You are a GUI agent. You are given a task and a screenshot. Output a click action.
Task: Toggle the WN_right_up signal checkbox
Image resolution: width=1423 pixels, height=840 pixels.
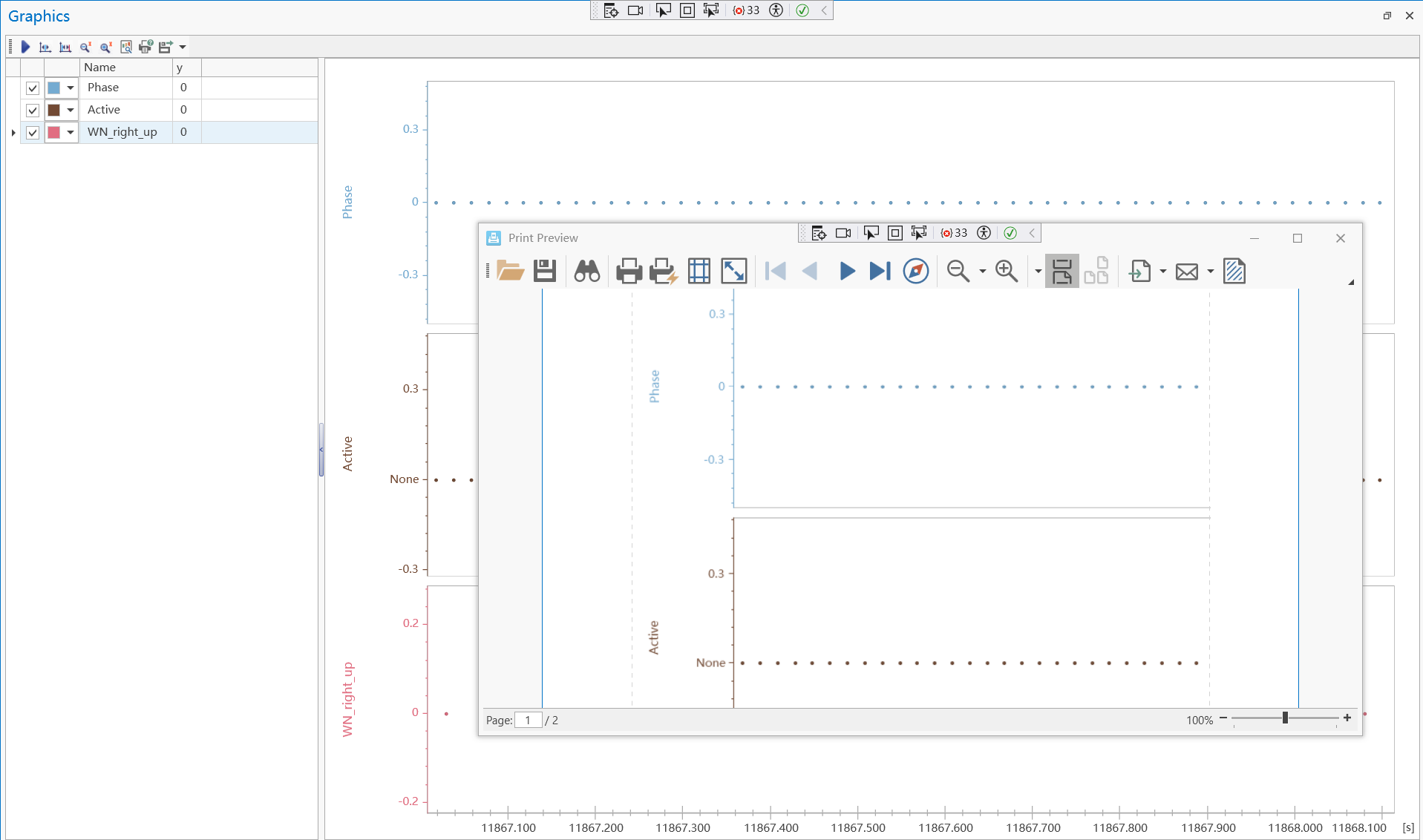tap(33, 133)
